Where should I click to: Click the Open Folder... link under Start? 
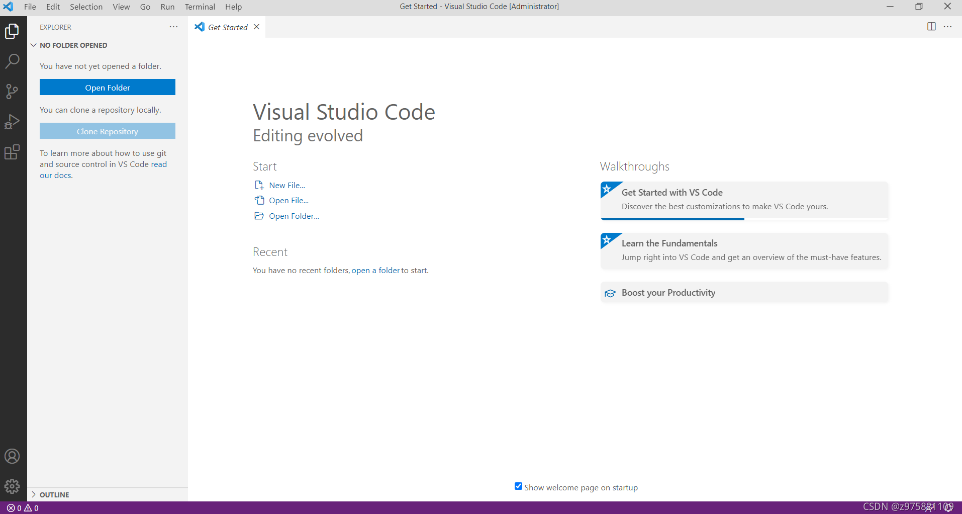294,216
